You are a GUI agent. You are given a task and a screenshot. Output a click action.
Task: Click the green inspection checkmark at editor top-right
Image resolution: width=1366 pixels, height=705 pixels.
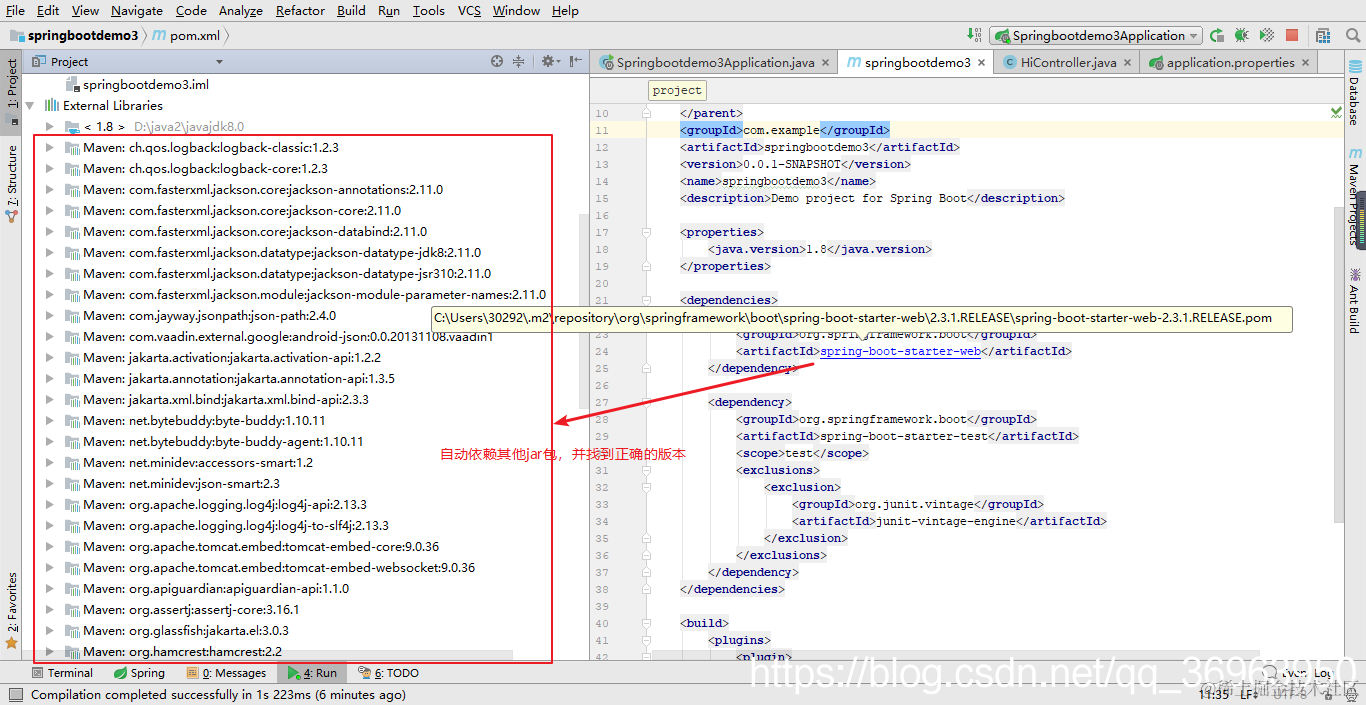point(1337,113)
